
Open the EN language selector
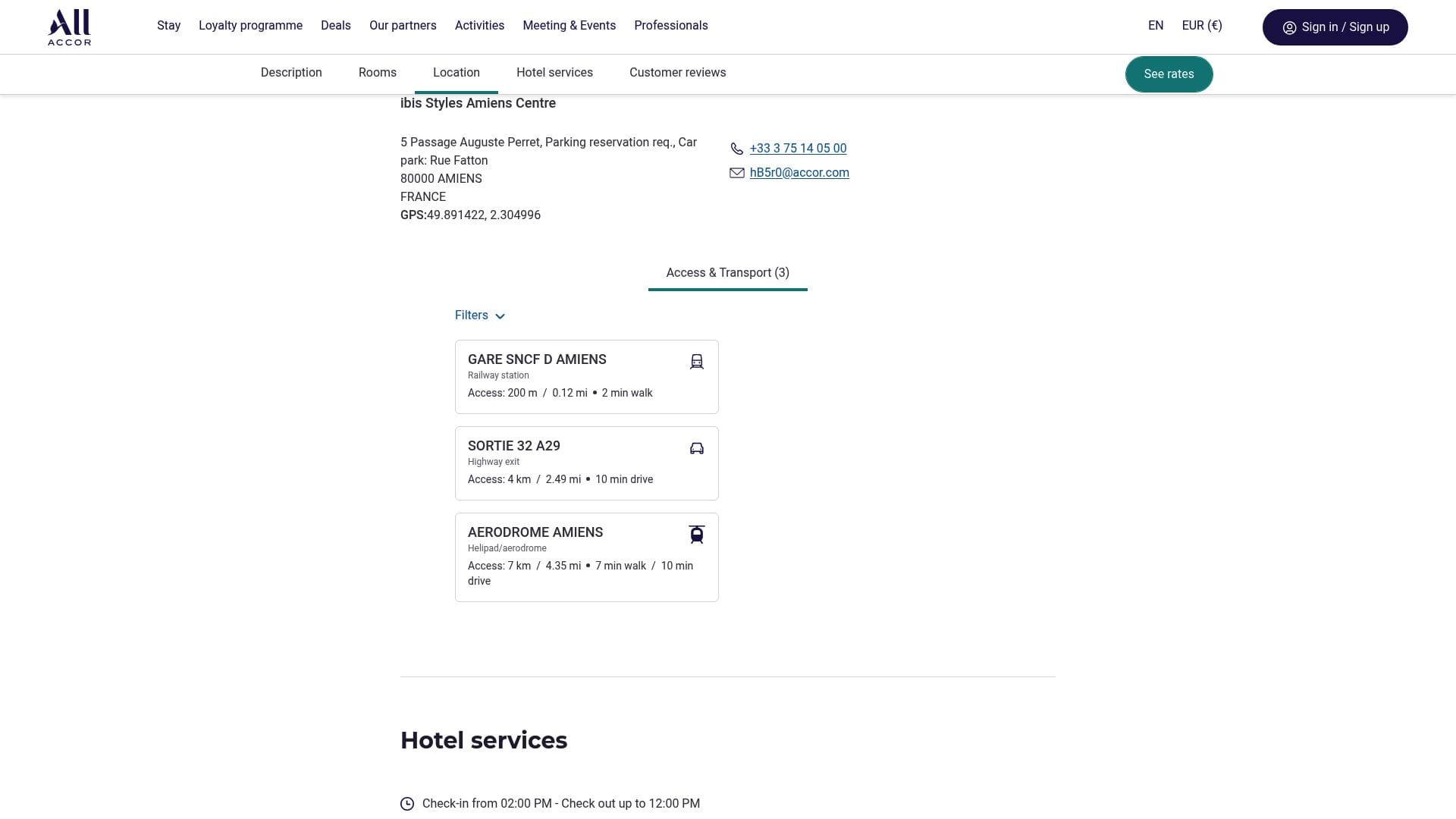pos(1156,26)
